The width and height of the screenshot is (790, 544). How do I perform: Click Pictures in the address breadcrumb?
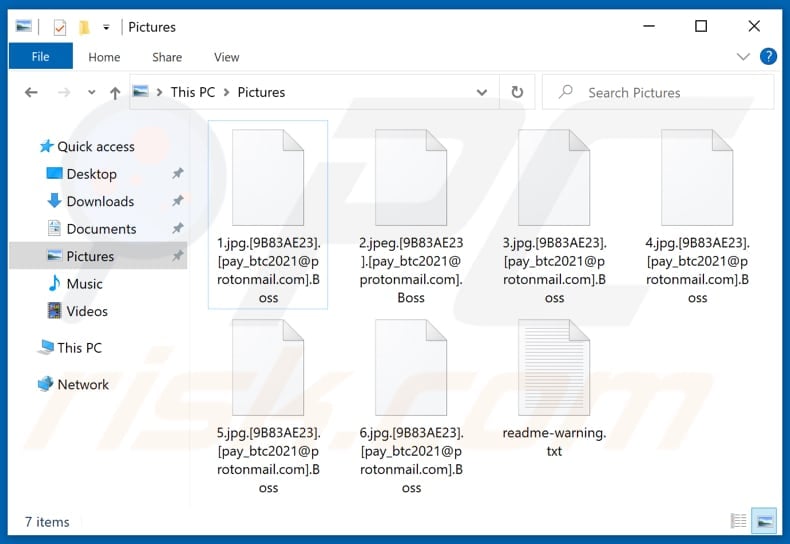(261, 92)
